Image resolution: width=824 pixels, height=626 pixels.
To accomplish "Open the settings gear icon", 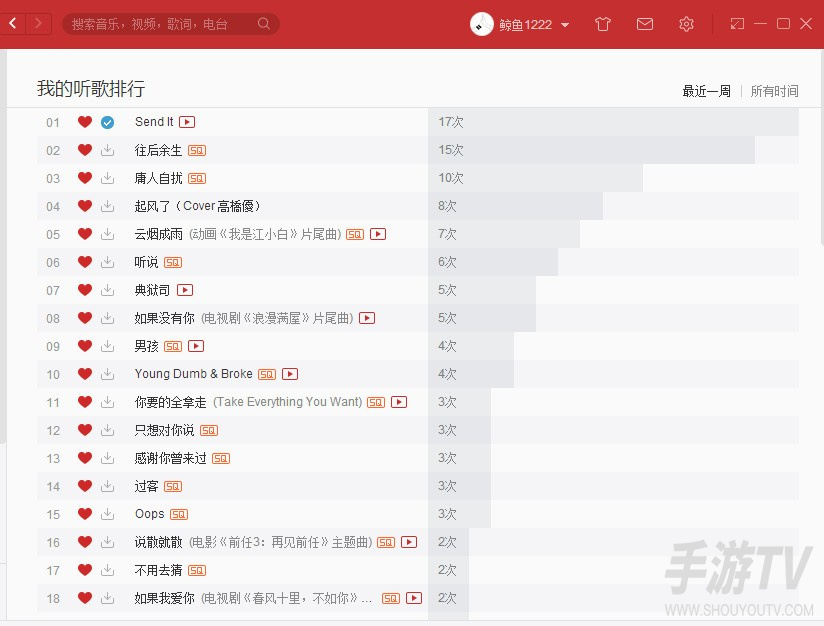I will pos(686,24).
